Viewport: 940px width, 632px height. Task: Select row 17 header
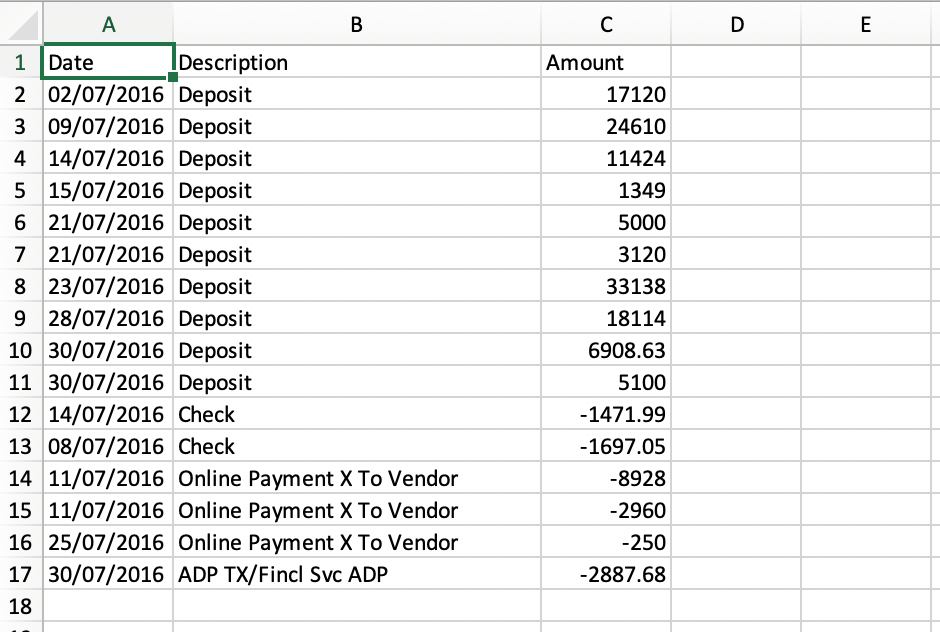tap(20, 574)
